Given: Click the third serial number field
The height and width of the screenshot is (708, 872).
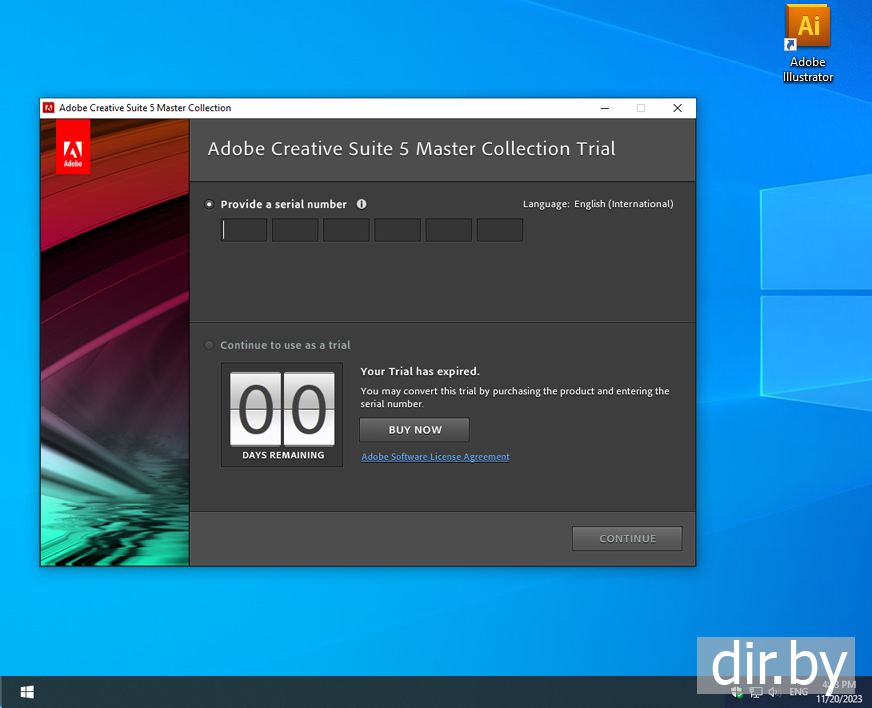Looking at the screenshot, I should click(346, 230).
